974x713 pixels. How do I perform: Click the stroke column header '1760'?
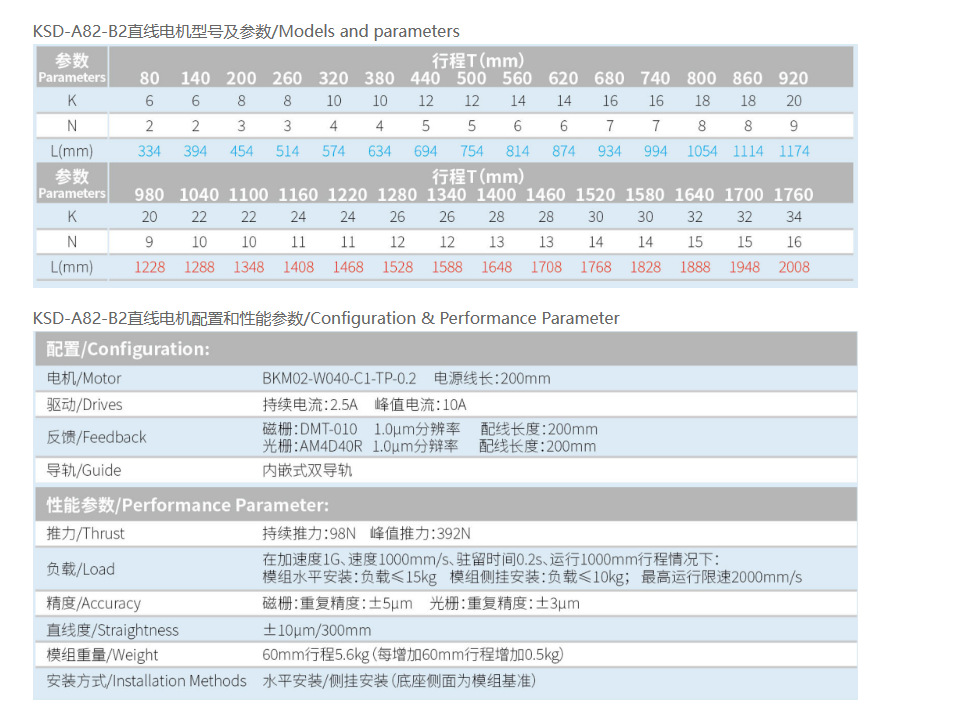[x=793, y=195]
